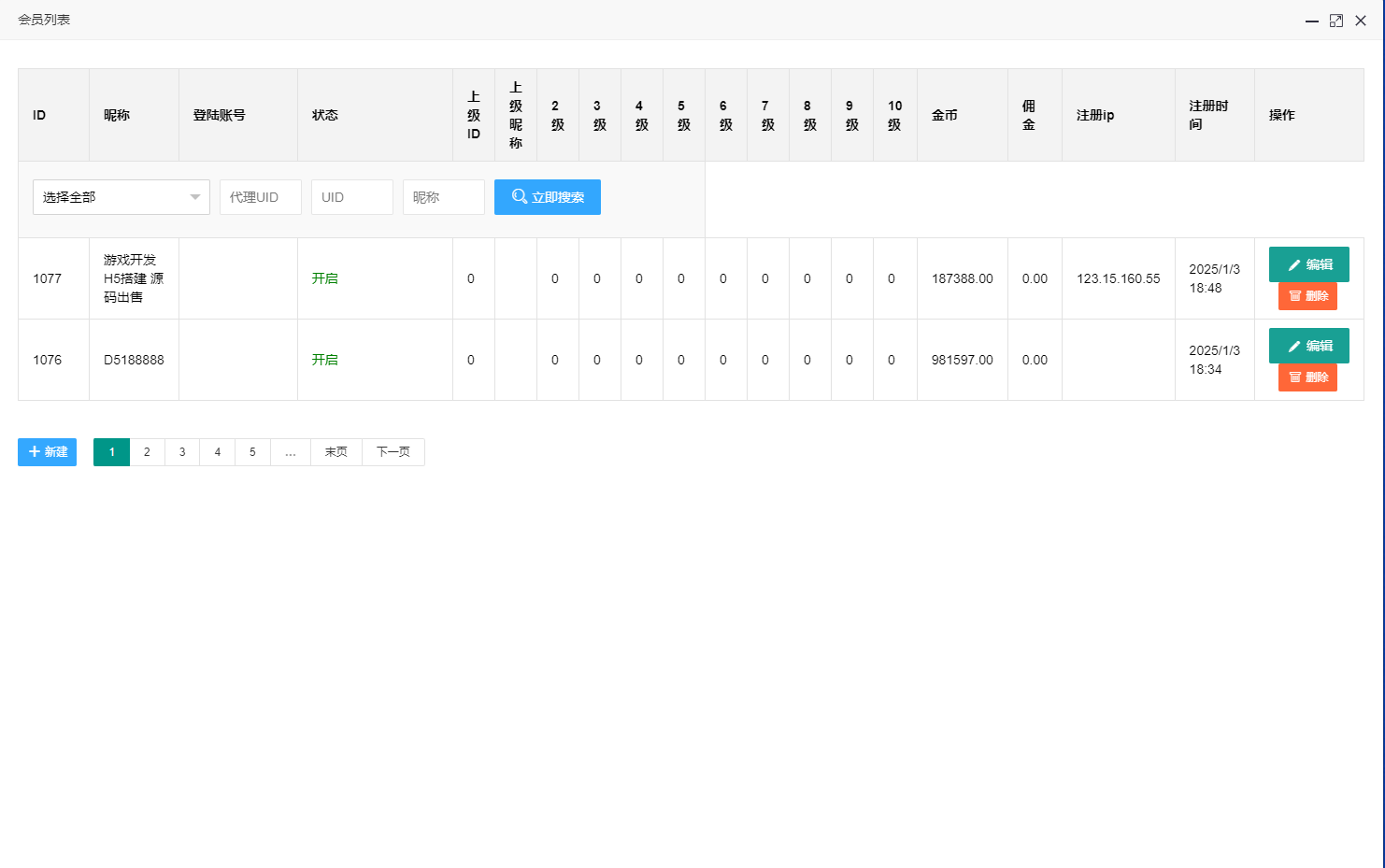Go to page 3 in pagination

click(182, 452)
